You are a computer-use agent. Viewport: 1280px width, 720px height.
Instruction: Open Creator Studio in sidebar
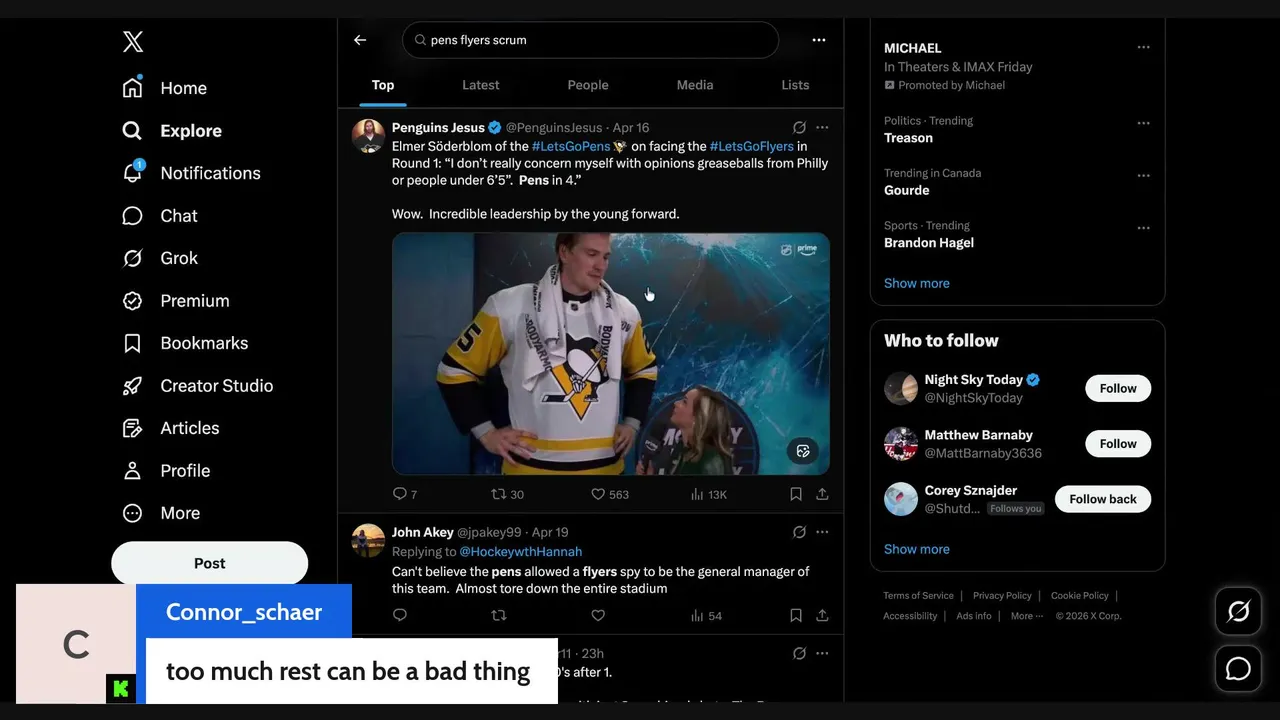pos(197,386)
